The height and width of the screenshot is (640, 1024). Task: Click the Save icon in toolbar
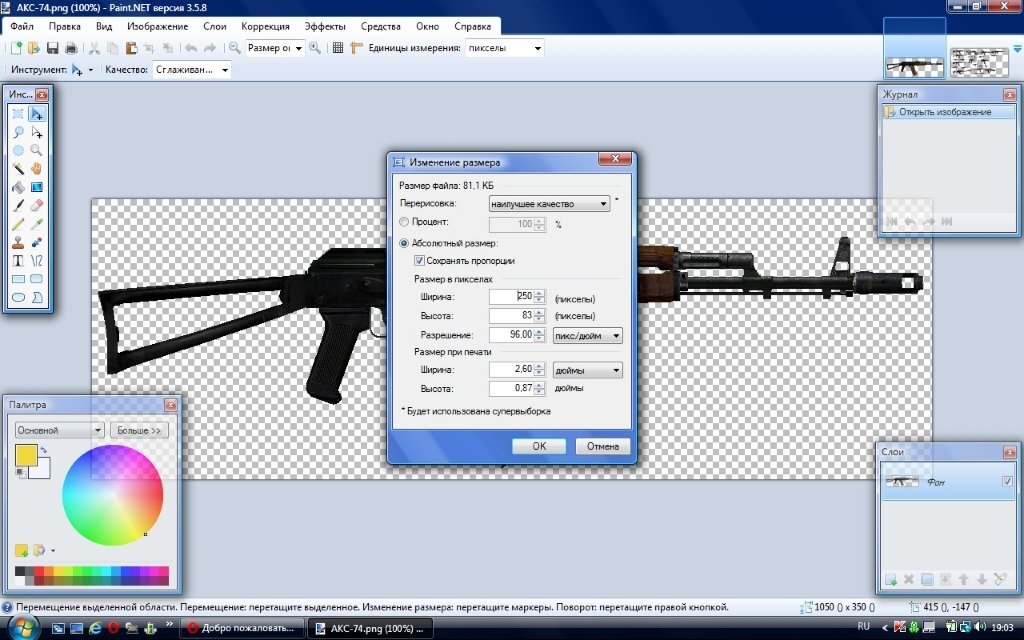(52, 48)
